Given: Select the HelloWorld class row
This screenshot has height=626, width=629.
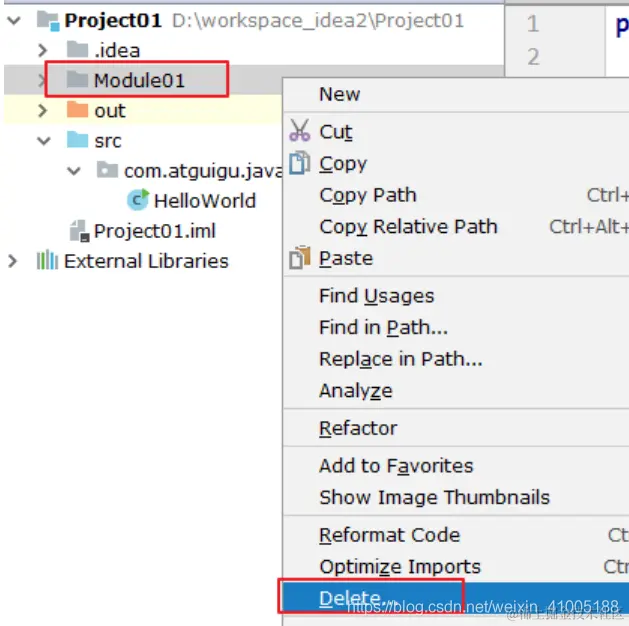Looking at the screenshot, I should point(142,201).
